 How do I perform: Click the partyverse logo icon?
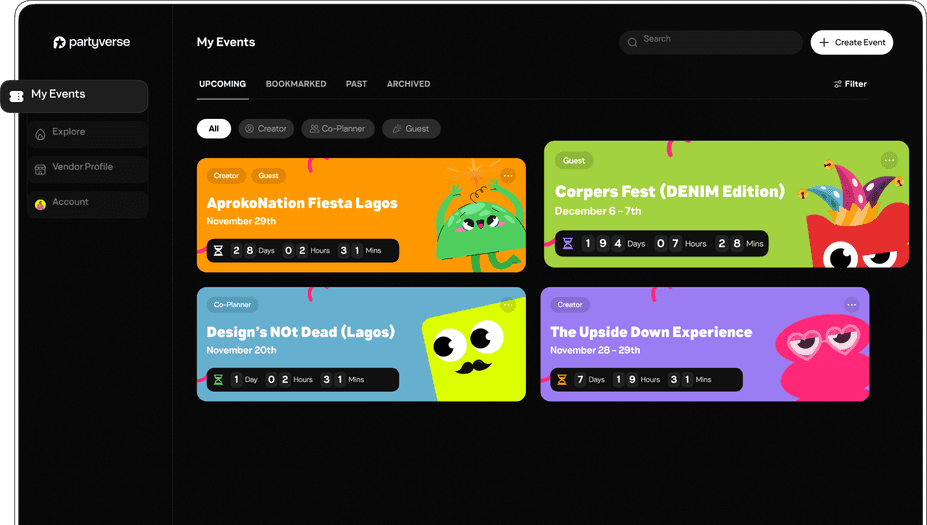(59, 43)
